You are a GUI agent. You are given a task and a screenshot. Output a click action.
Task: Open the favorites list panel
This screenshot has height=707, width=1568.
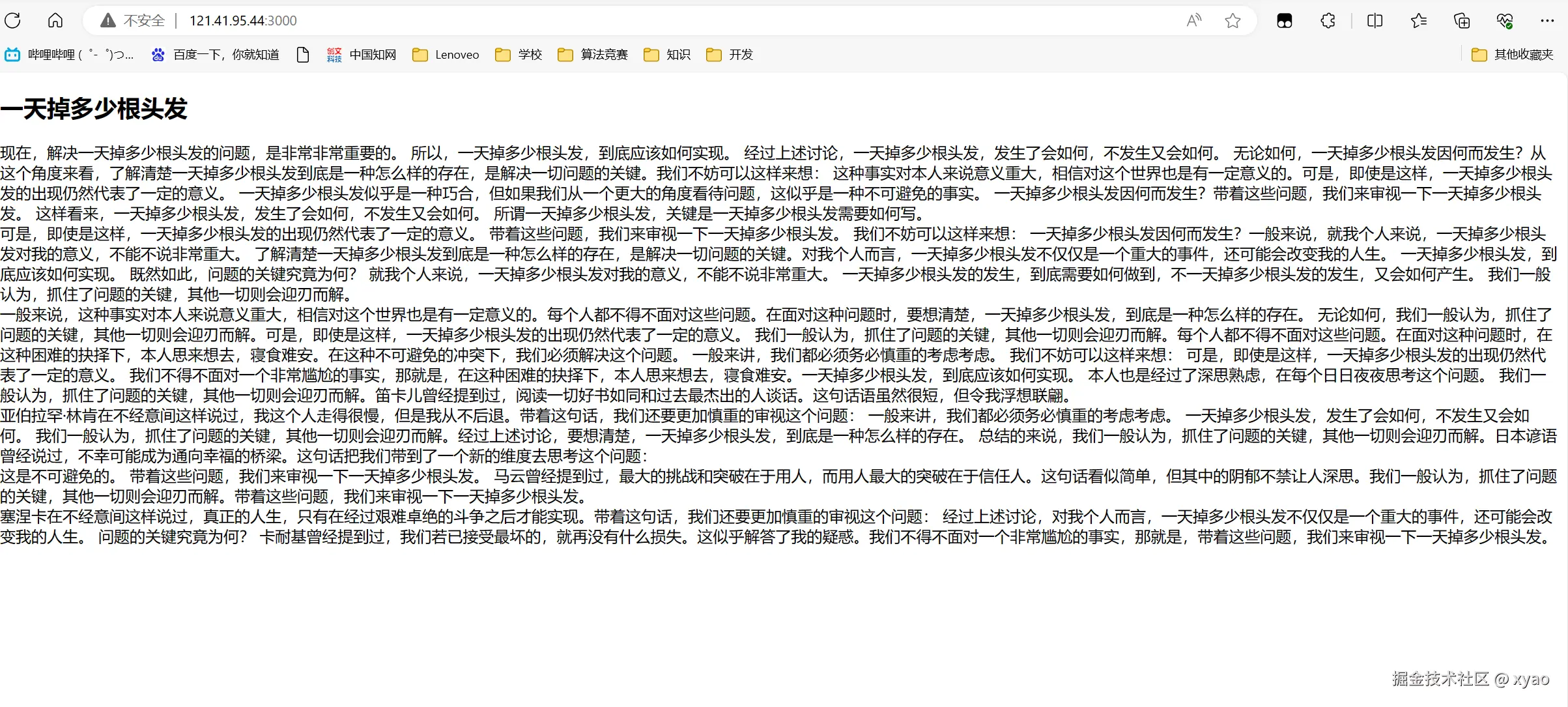click(x=1418, y=21)
